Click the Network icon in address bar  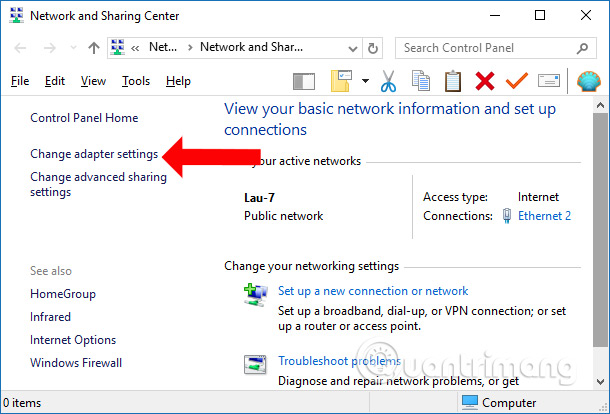(117, 47)
